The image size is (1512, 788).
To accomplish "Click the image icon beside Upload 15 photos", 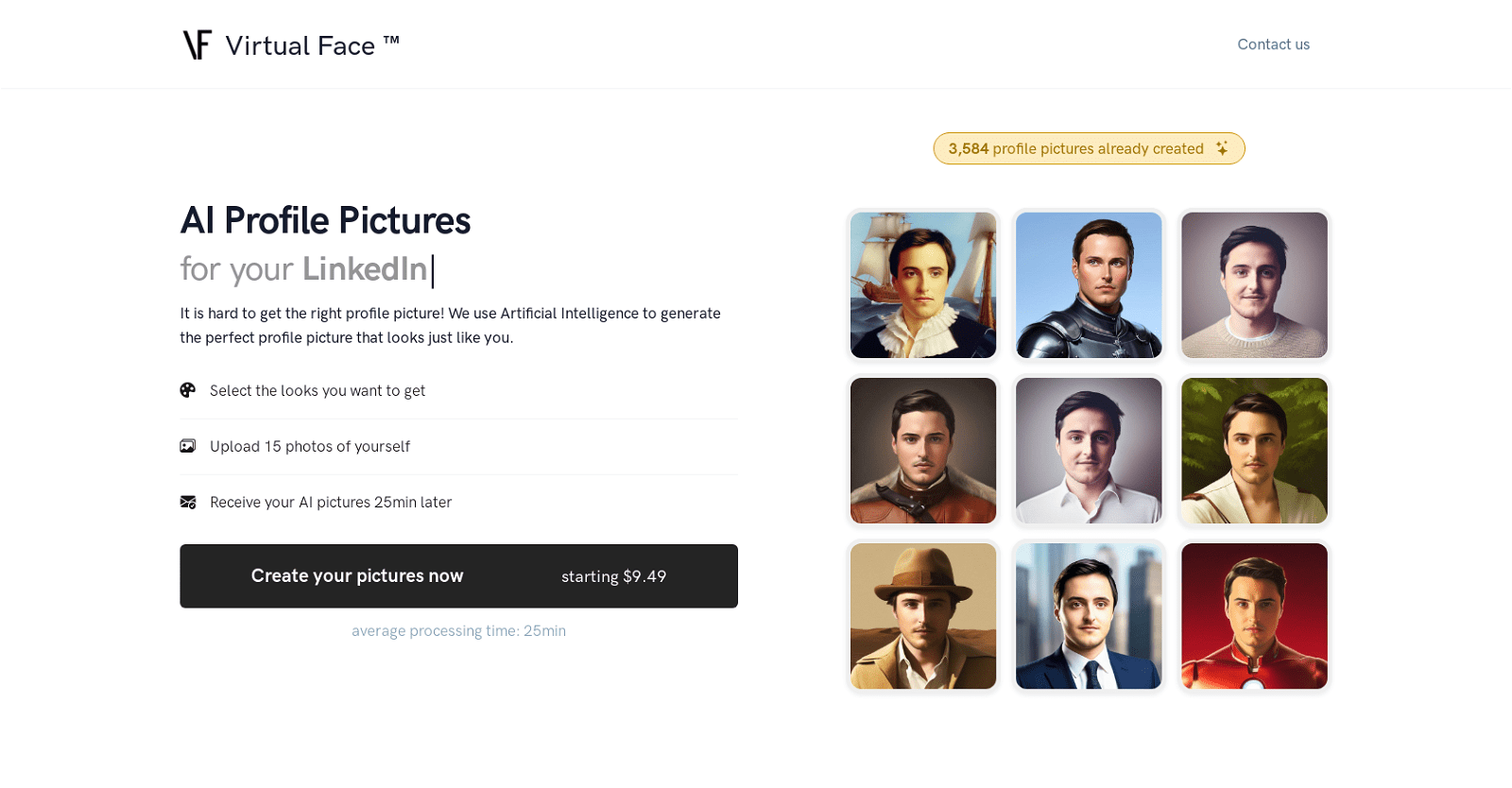I will 188,446.
